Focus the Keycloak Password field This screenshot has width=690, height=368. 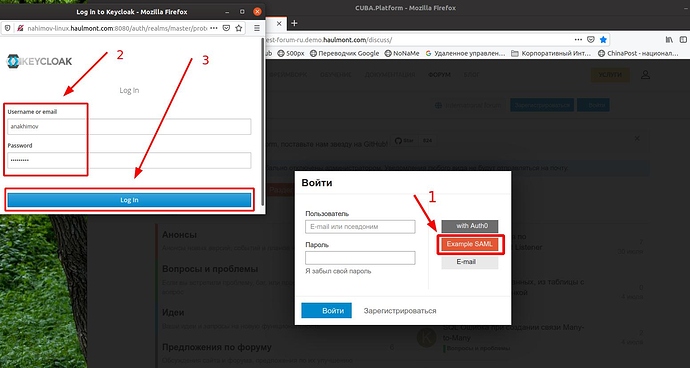tap(129, 161)
